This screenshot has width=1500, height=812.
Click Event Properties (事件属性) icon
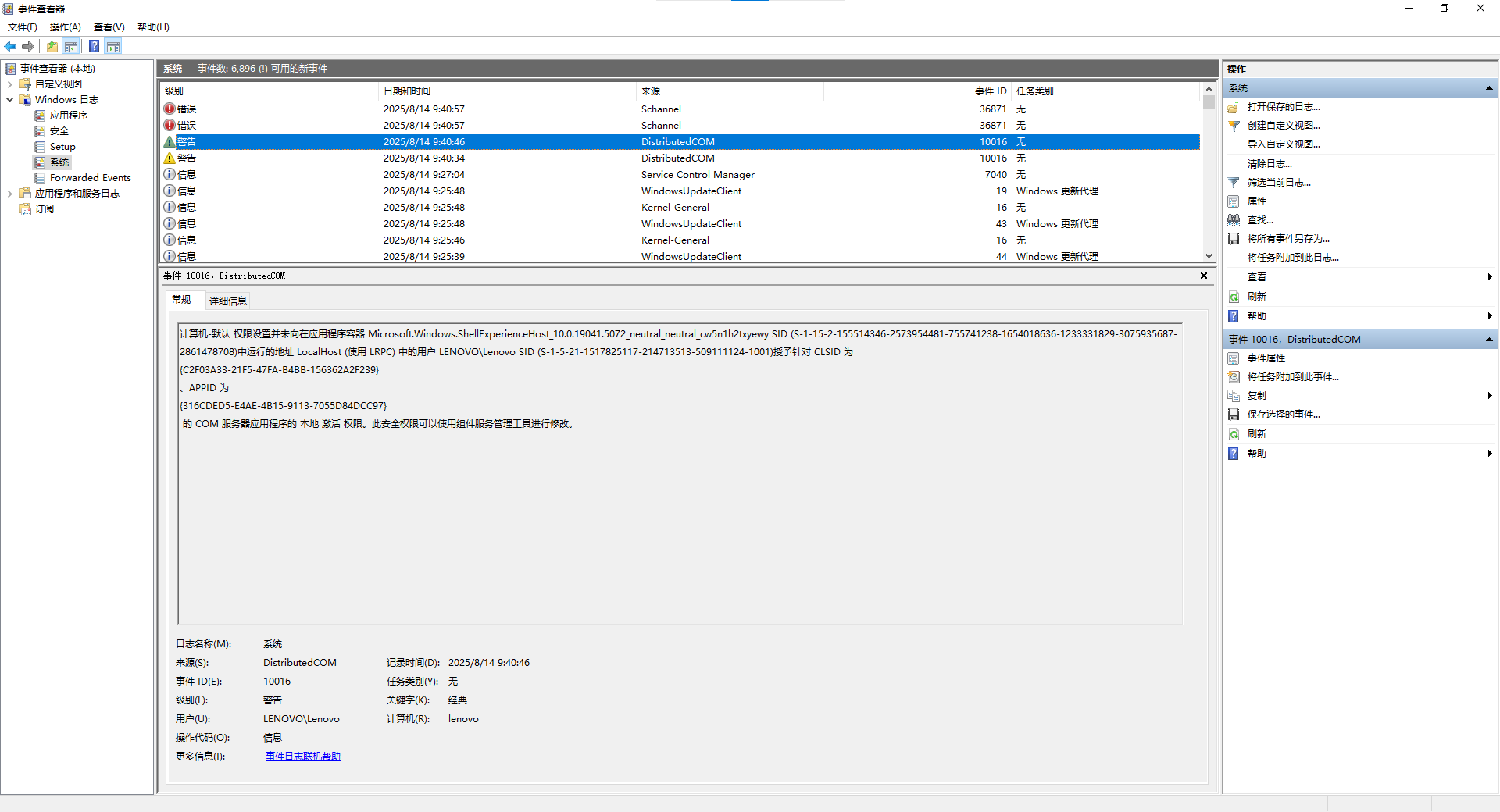point(1234,358)
